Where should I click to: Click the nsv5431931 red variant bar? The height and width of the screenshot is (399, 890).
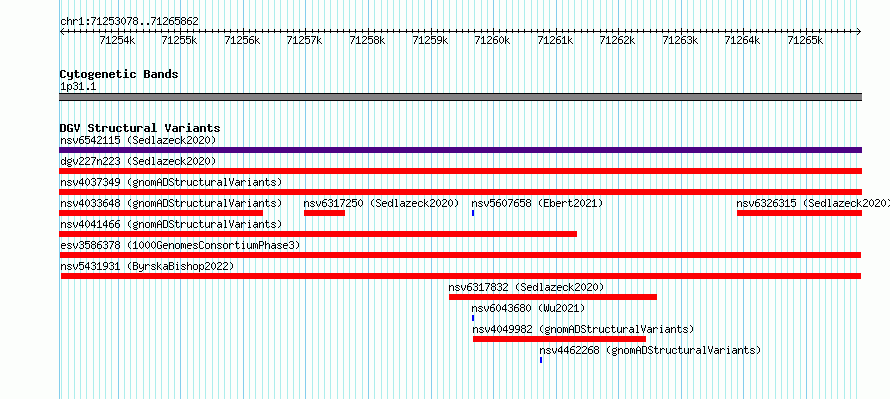[461, 276]
